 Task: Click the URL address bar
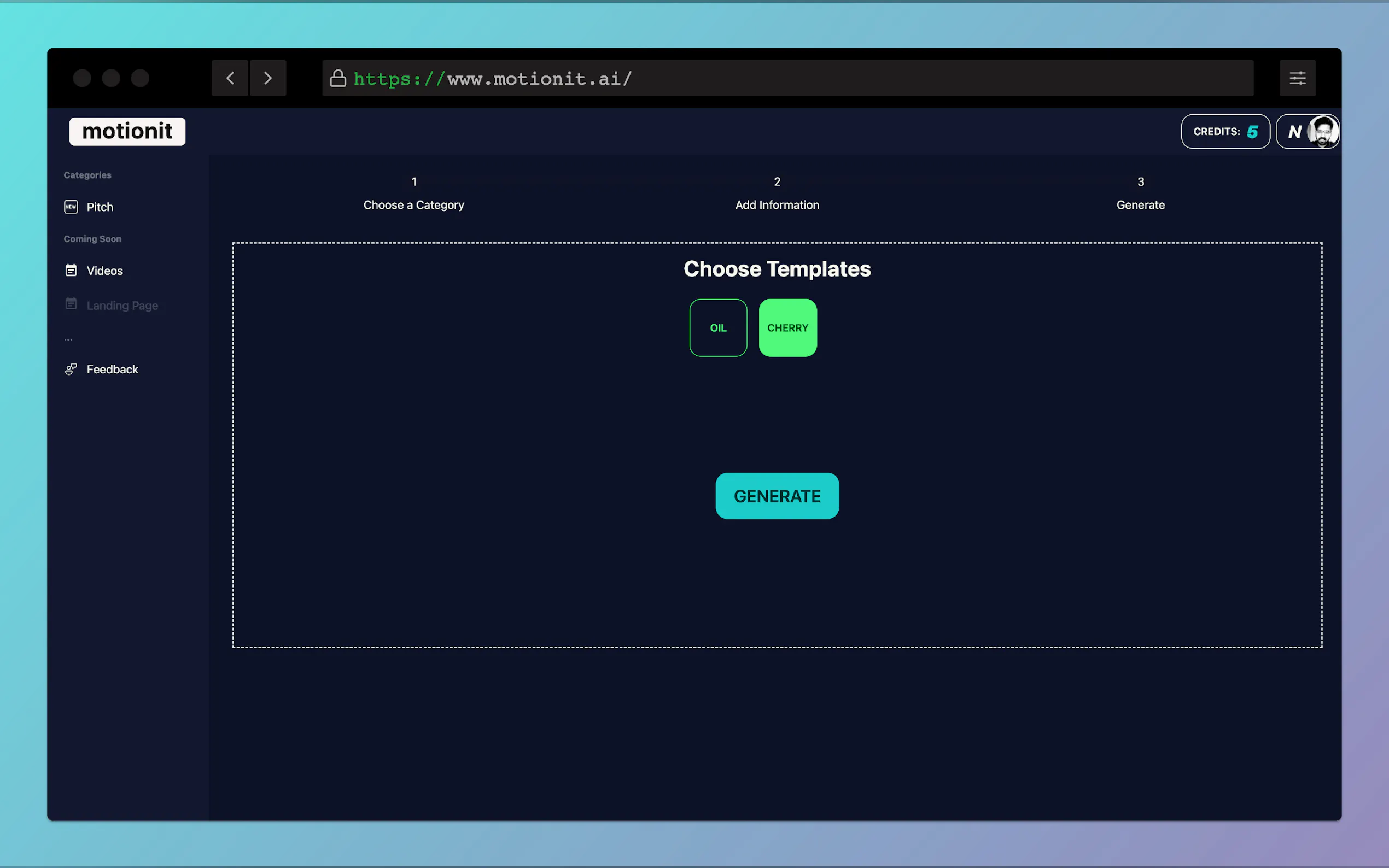(x=689, y=78)
